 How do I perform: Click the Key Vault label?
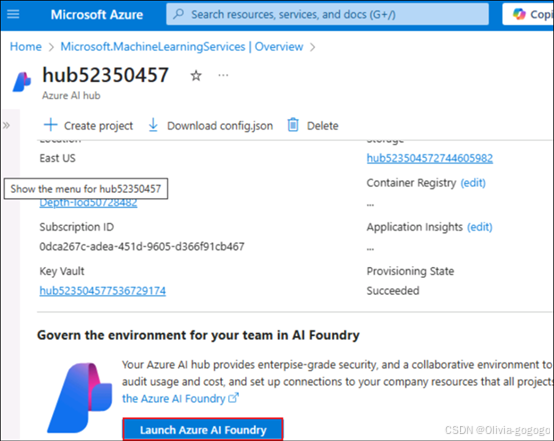[62, 271]
